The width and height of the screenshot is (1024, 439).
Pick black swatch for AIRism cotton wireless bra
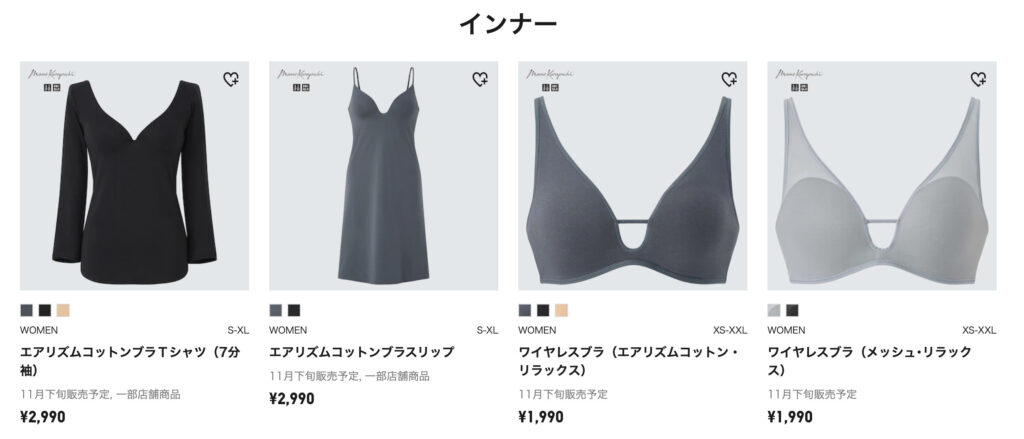click(x=543, y=310)
